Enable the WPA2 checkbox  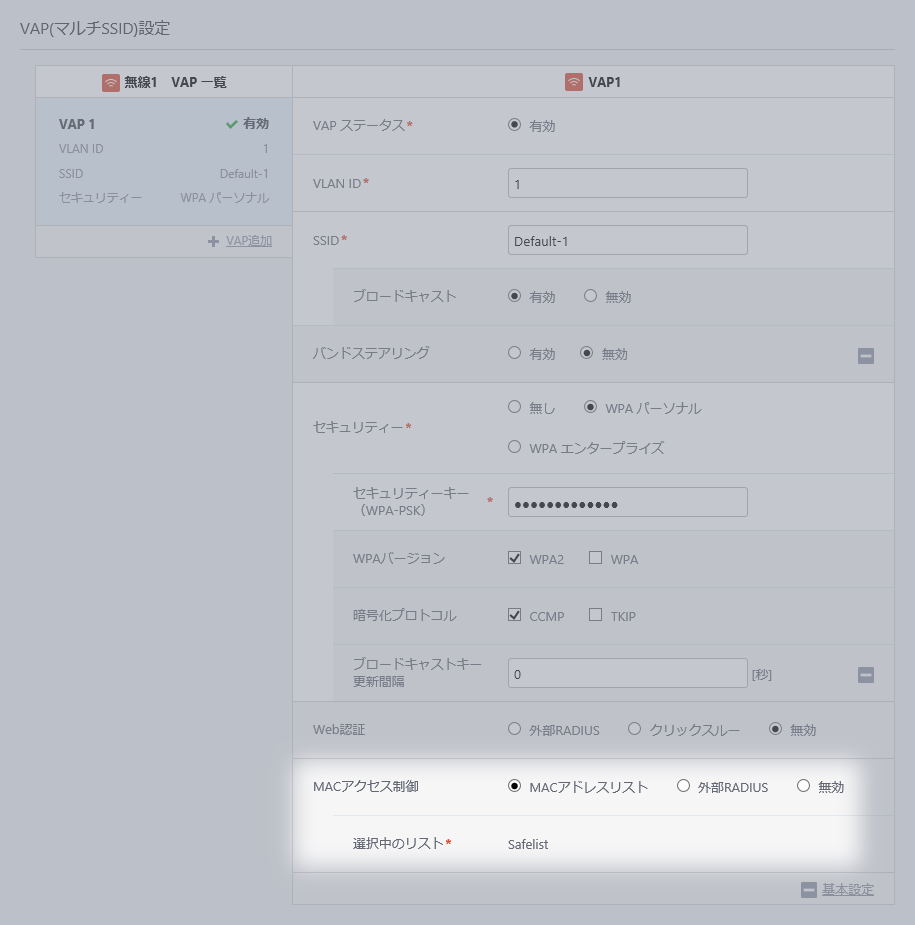tap(515, 558)
